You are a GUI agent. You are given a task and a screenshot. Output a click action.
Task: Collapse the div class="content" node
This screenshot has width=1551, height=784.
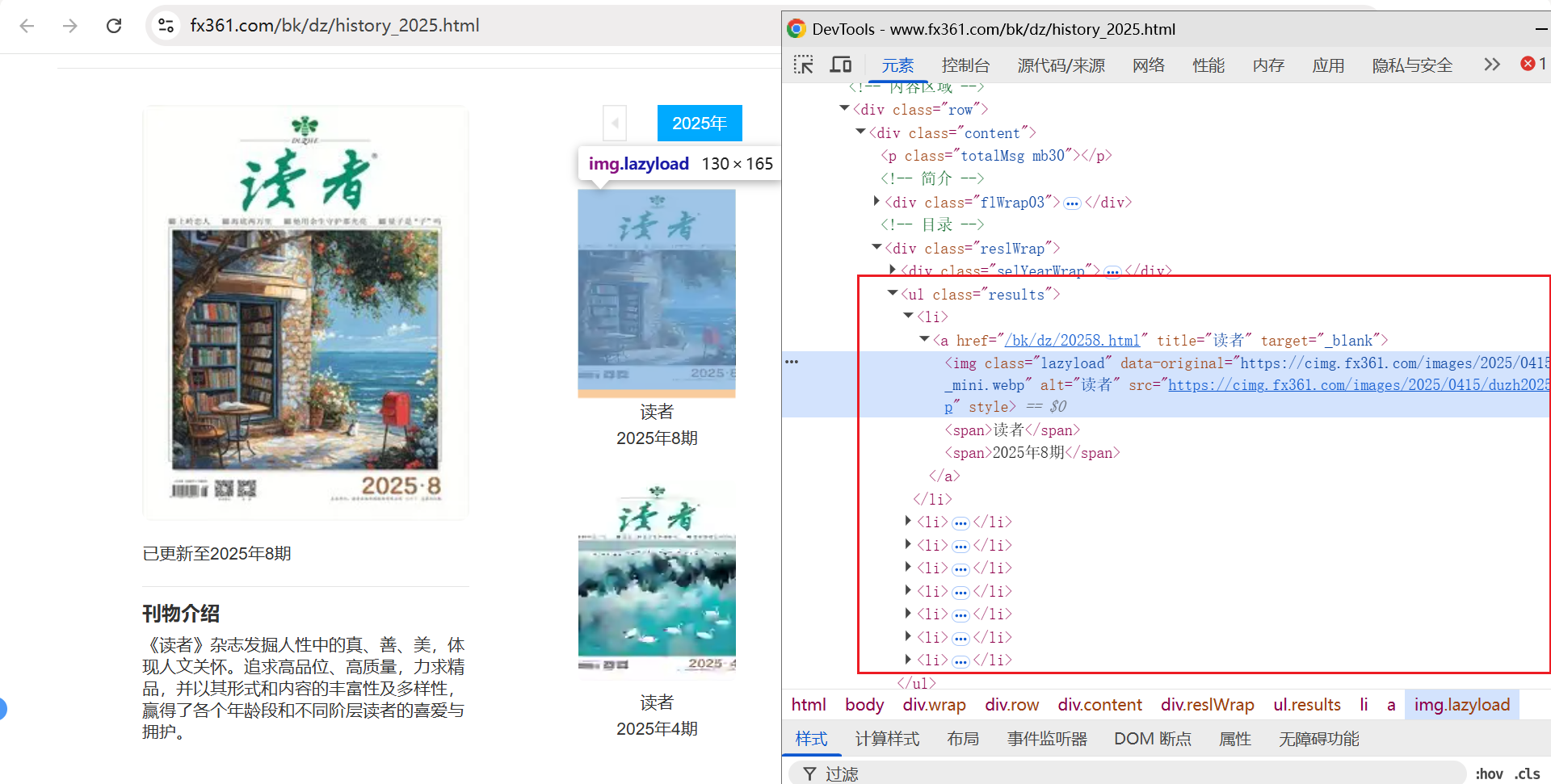[x=861, y=132]
